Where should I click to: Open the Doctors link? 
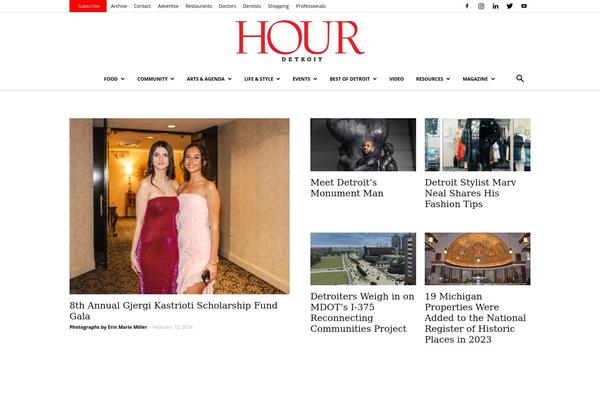[x=227, y=6]
